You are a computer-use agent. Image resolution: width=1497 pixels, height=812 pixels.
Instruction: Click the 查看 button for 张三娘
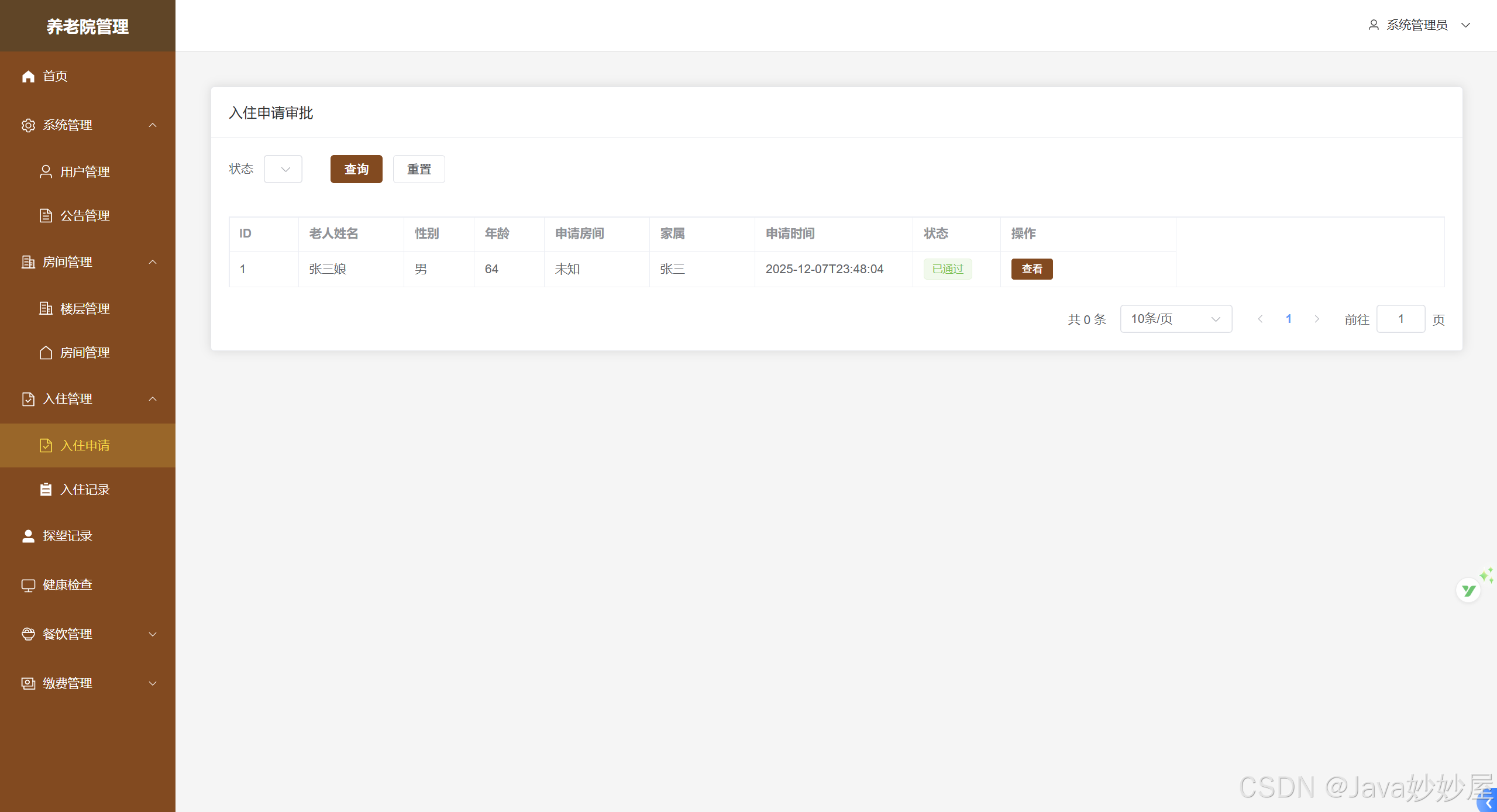click(x=1031, y=269)
